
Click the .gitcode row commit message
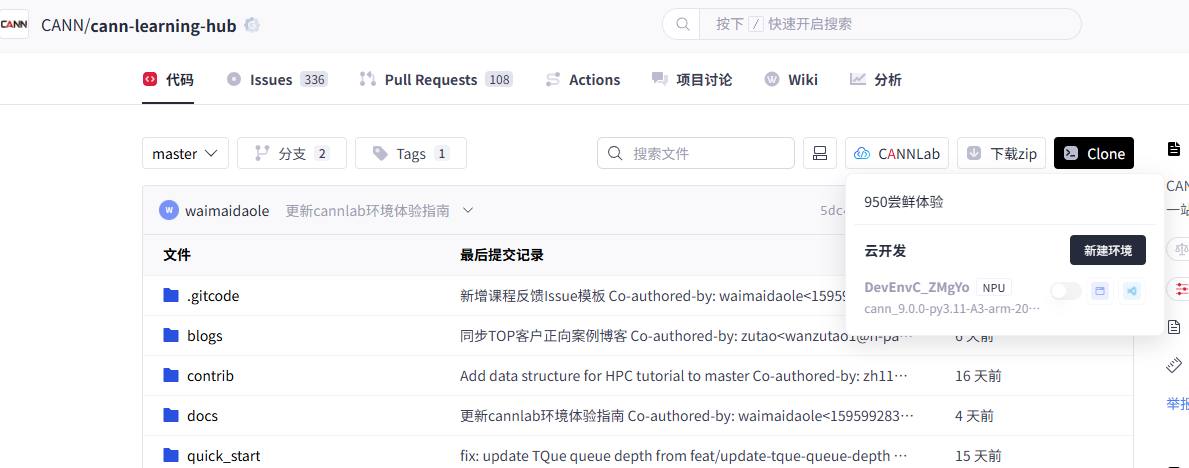click(x=653, y=296)
